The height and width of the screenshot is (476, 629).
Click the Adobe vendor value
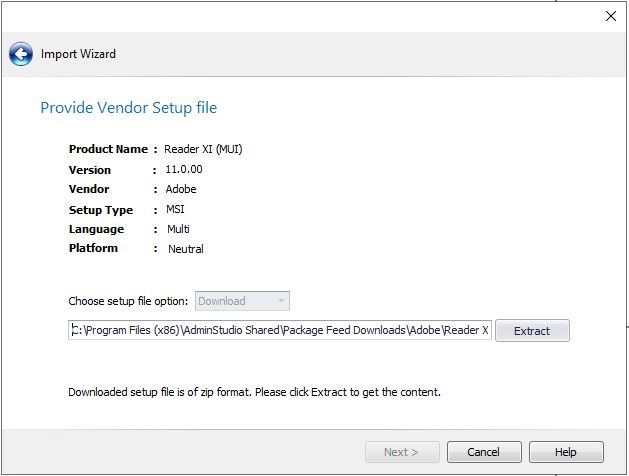(x=180, y=189)
